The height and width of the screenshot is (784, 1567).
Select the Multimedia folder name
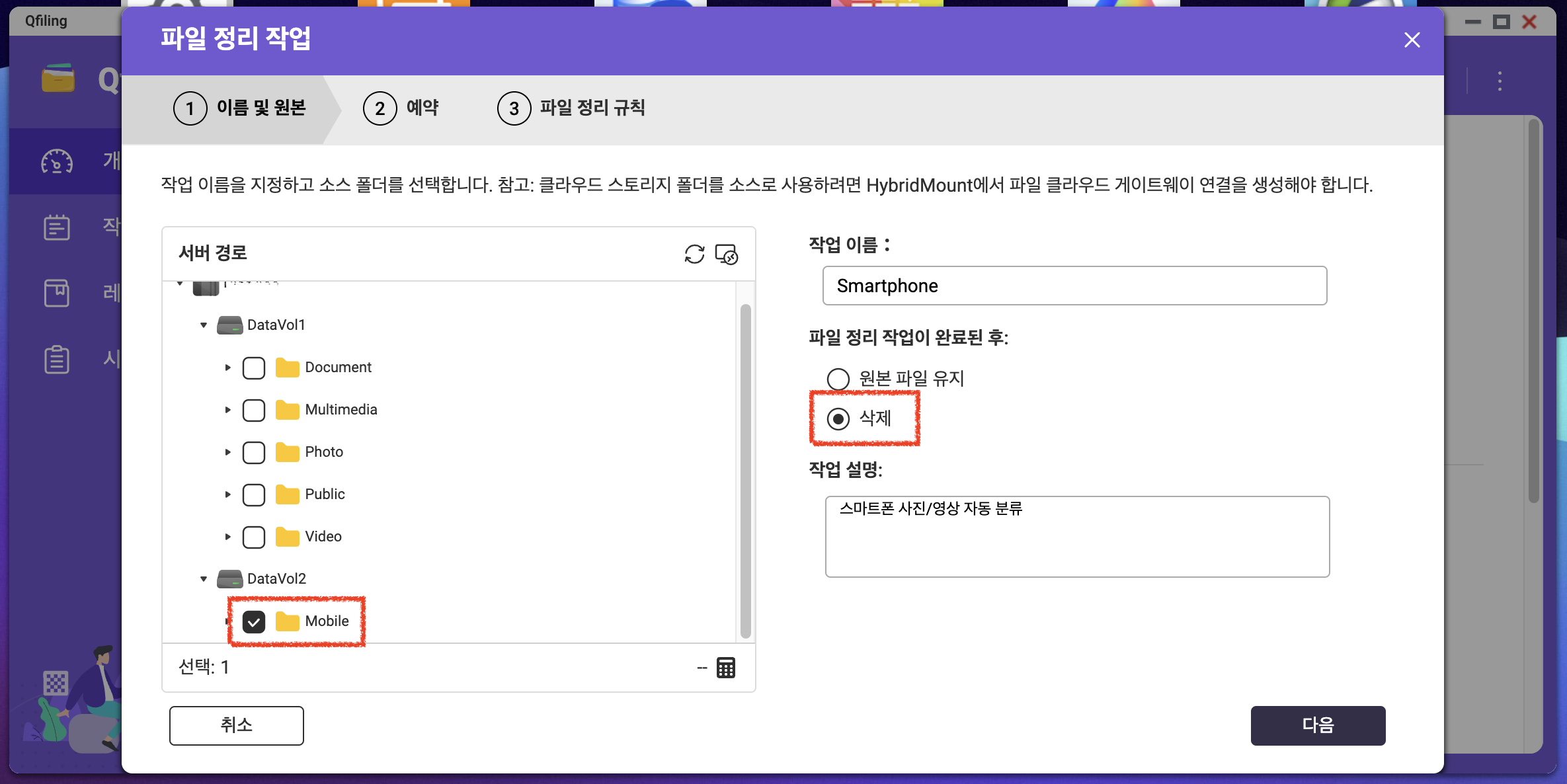[x=341, y=410]
